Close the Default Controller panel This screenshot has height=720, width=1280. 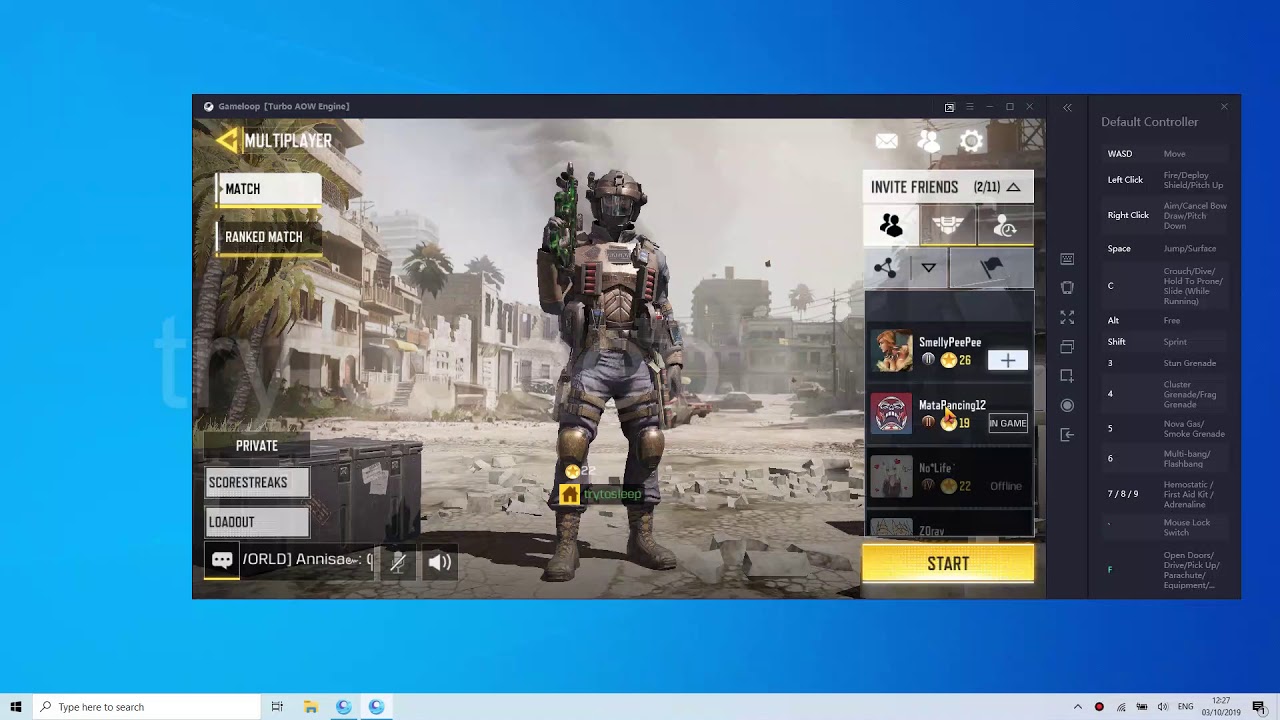click(x=1224, y=106)
